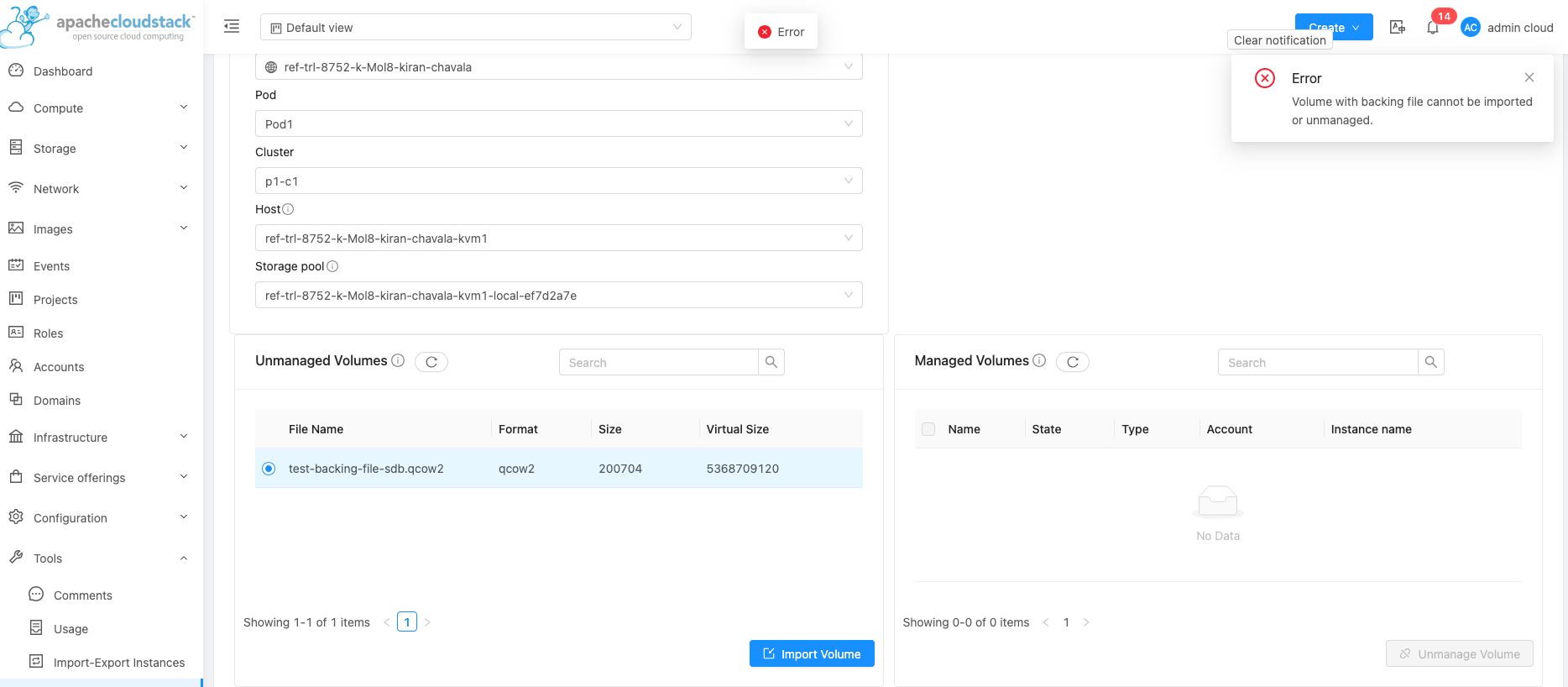Image resolution: width=1568 pixels, height=687 pixels.
Task: Click the red error icon in the notification
Action: click(1265, 78)
